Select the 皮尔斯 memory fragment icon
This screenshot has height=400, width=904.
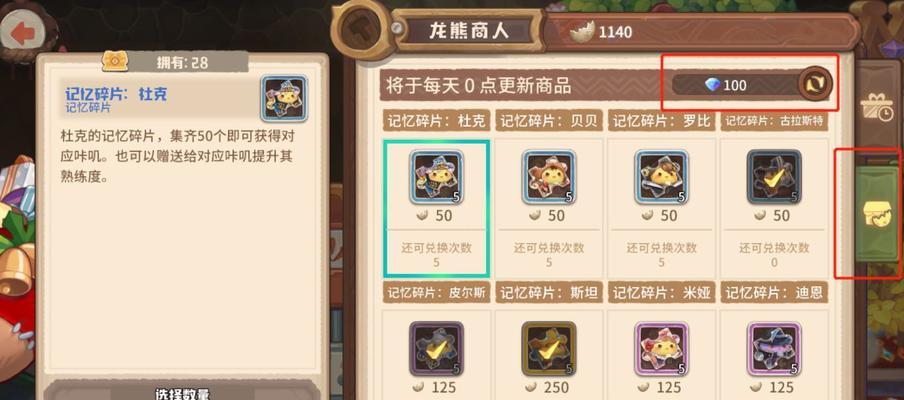(x=436, y=349)
